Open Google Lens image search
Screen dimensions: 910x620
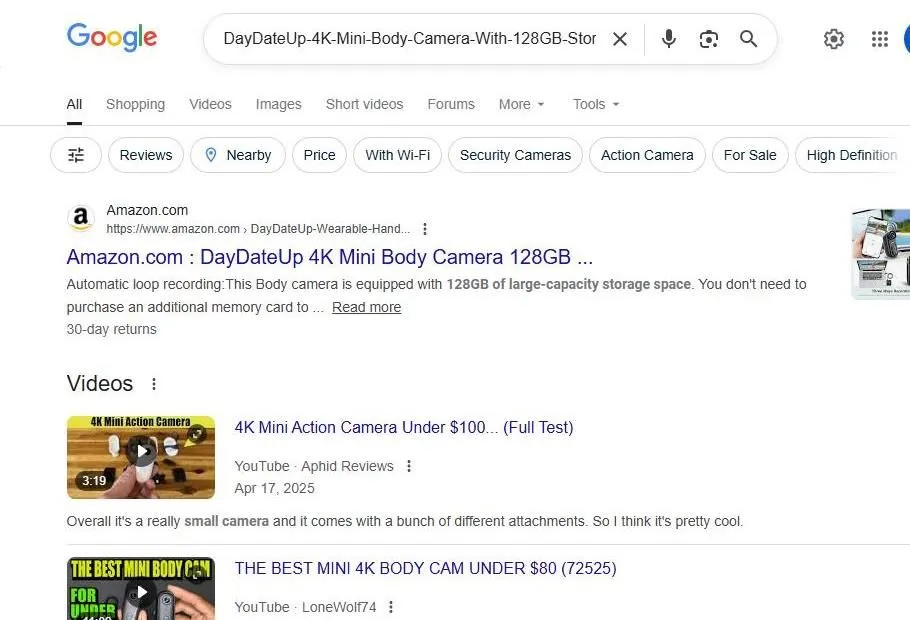(709, 39)
